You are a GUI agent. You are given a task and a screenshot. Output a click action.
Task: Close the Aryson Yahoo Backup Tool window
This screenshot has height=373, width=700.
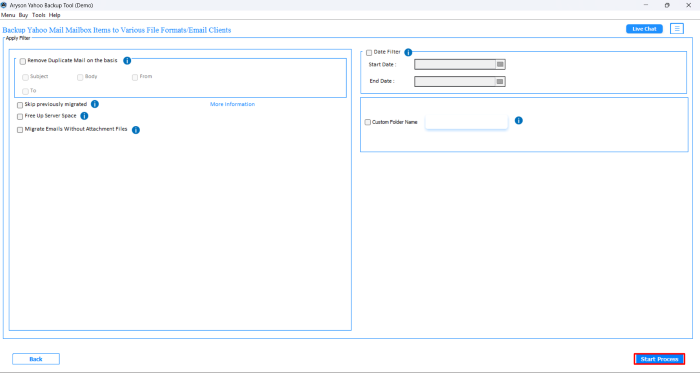pyautogui.click(x=688, y=5)
